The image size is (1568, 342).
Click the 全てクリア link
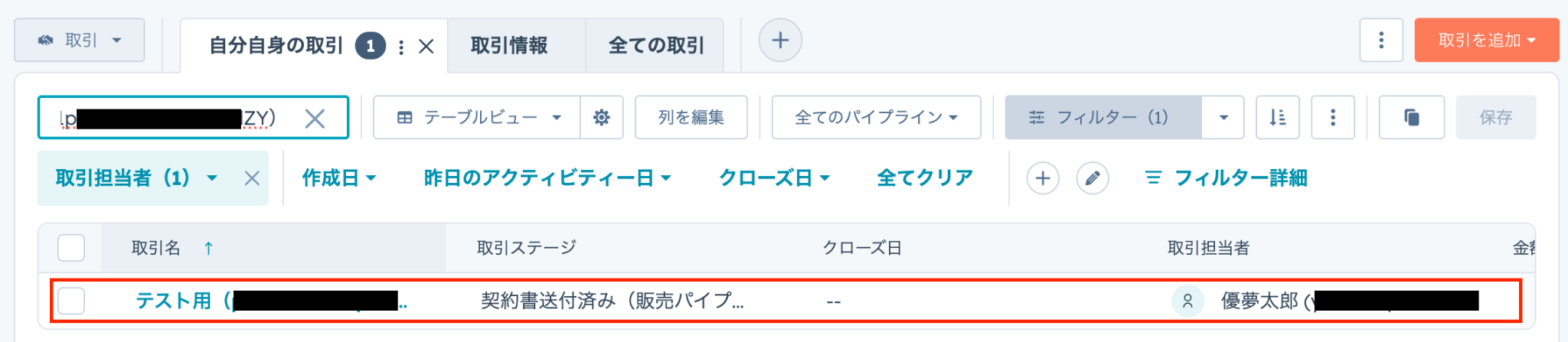pyautogui.click(x=925, y=178)
